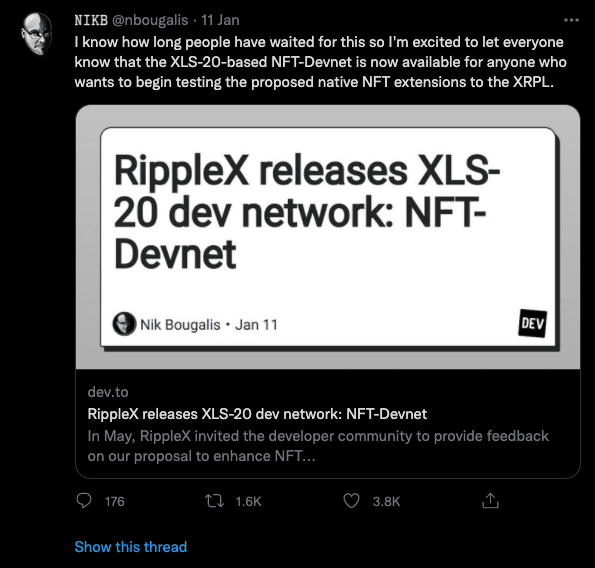Open the Show this thread link
595x568 pixels.
131,547
